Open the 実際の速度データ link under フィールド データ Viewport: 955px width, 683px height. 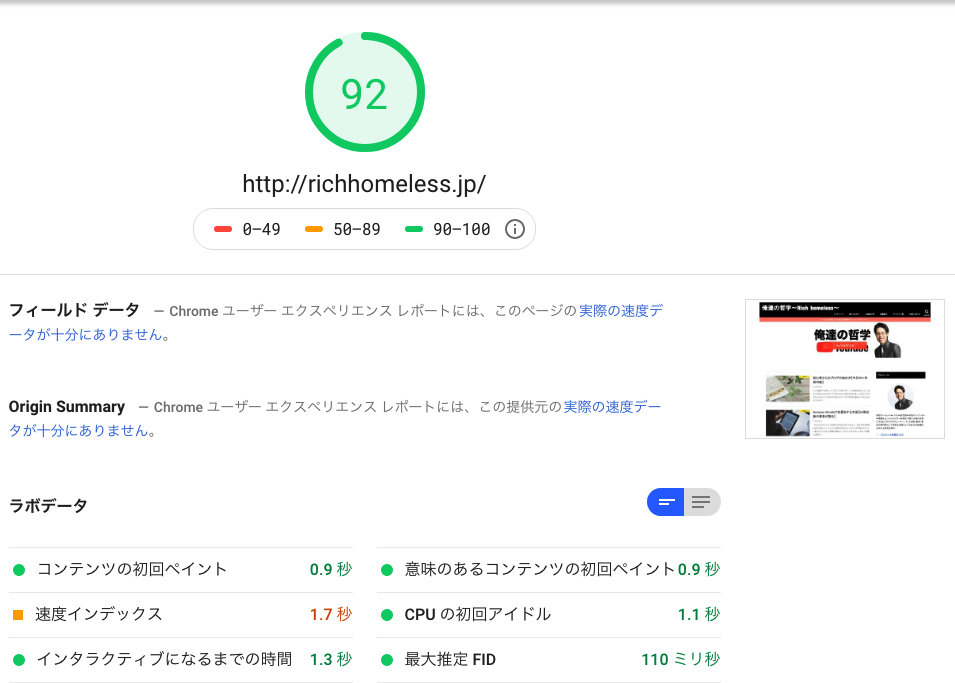tap(620, 311)
